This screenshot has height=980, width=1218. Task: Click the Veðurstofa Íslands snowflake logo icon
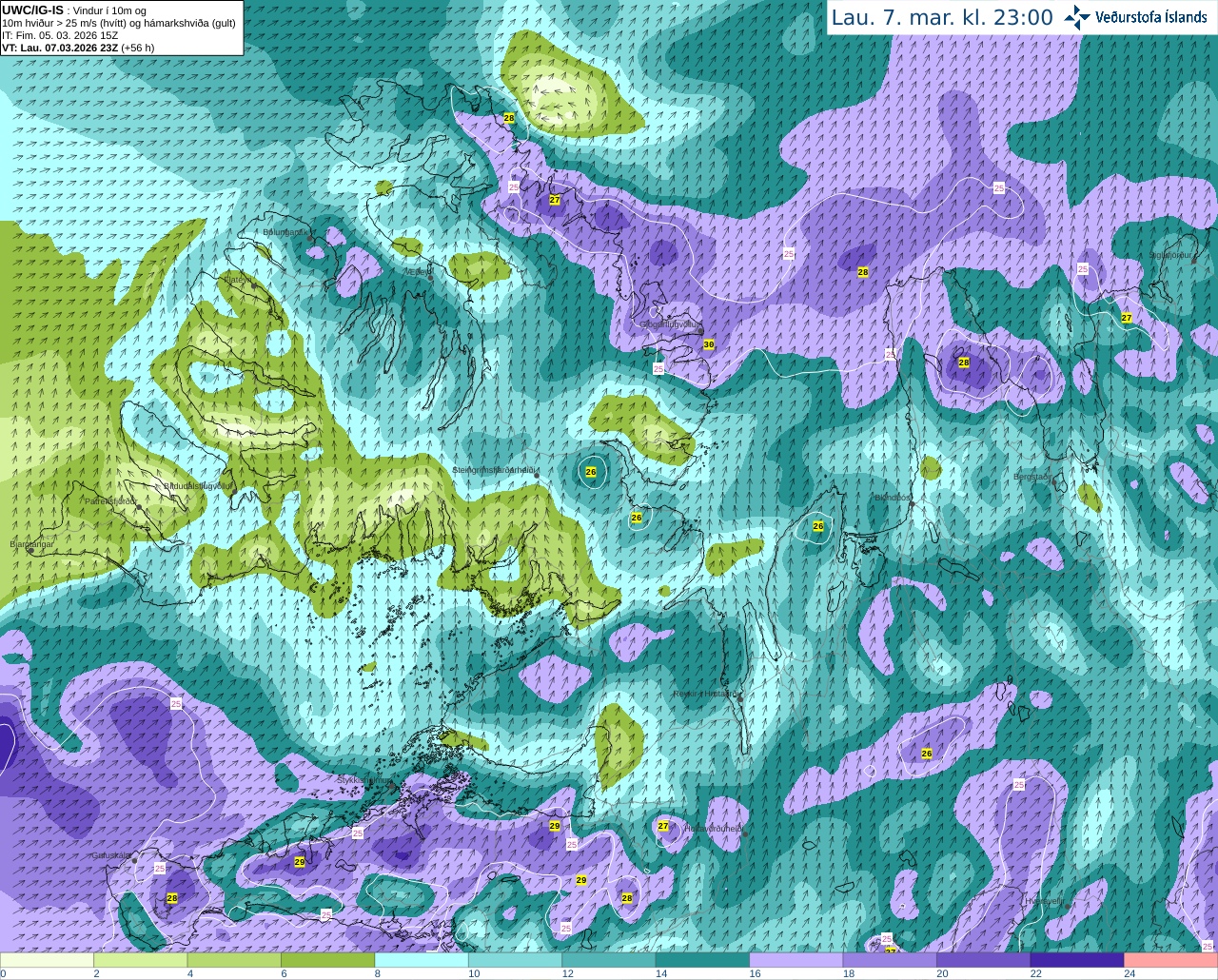(x=1077, y=17)
